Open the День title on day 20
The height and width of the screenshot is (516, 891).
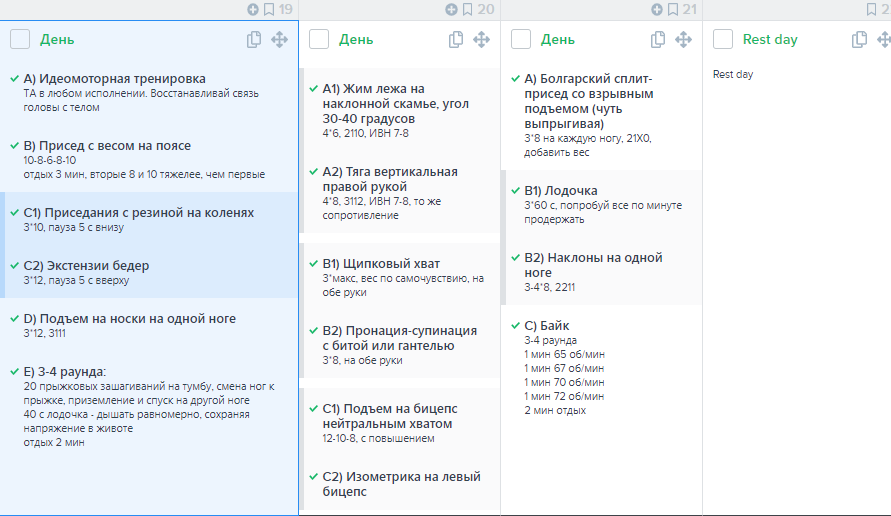point(356,40)
